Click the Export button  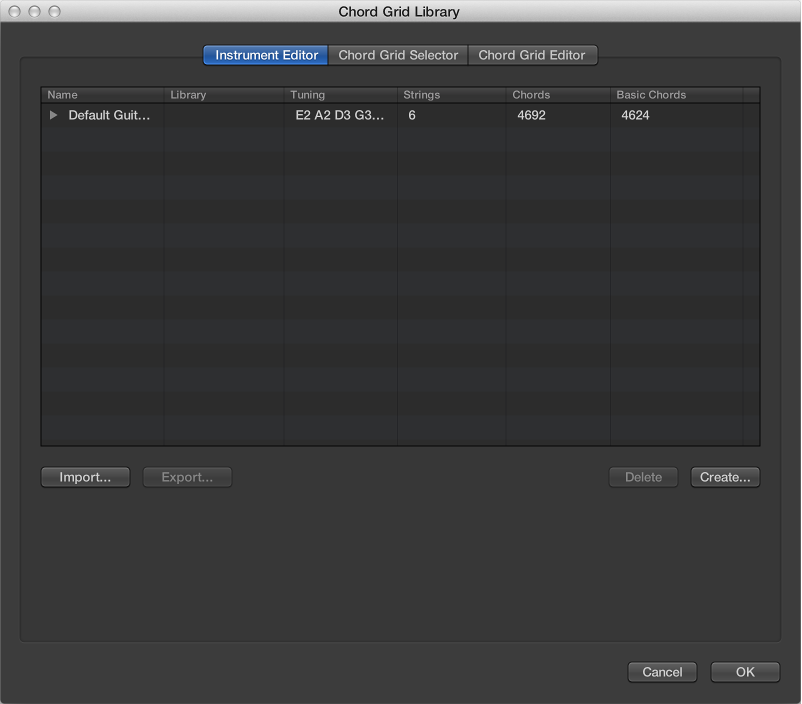(186, 477)
